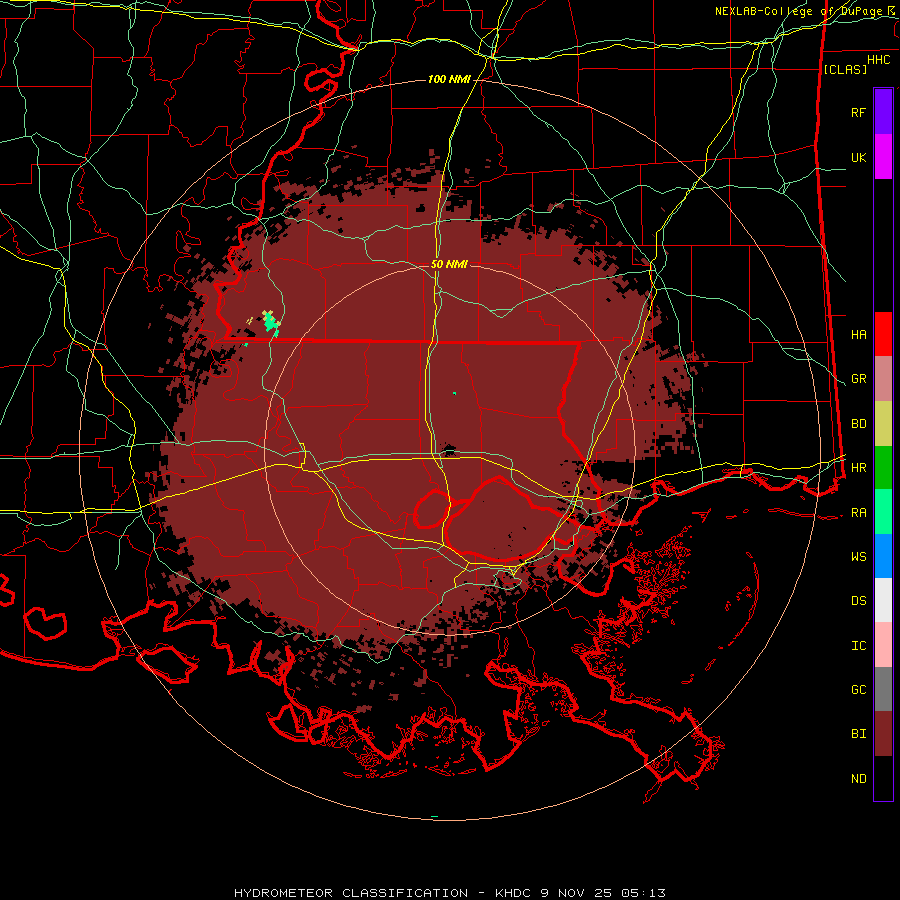Click the BD legend label
Image resolution: width=900 pixels, height=900 pixels.
coord(858,424)
